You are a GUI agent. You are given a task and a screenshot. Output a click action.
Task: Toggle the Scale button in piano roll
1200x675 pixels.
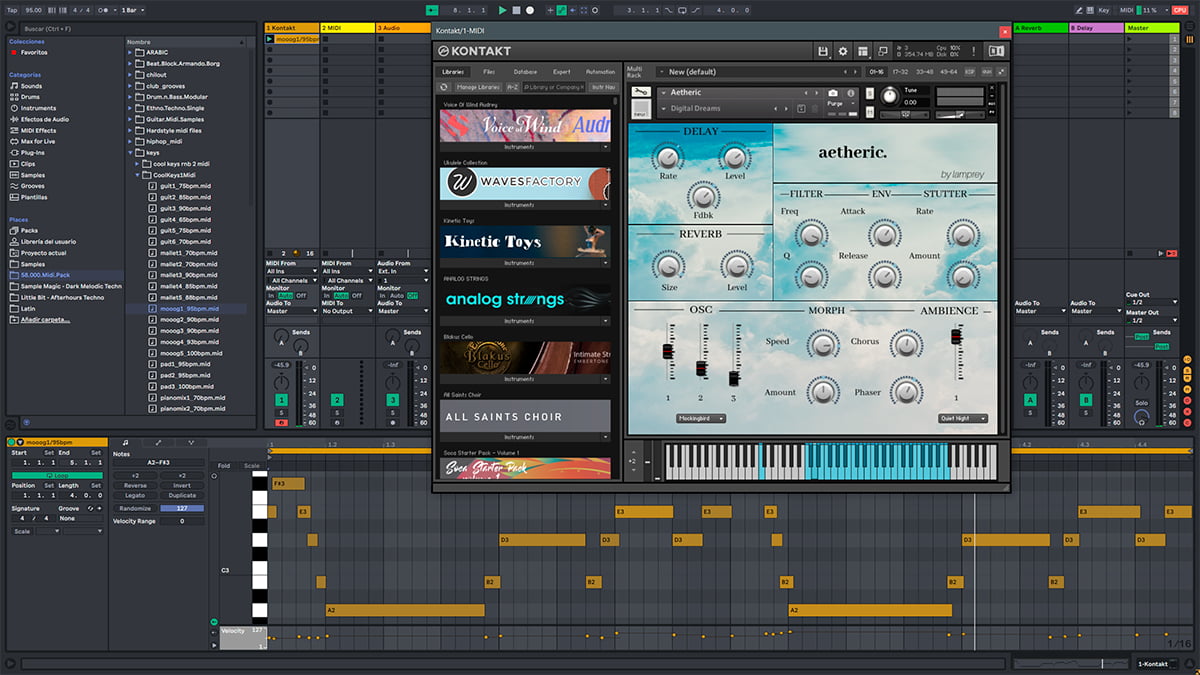(251, 465)
